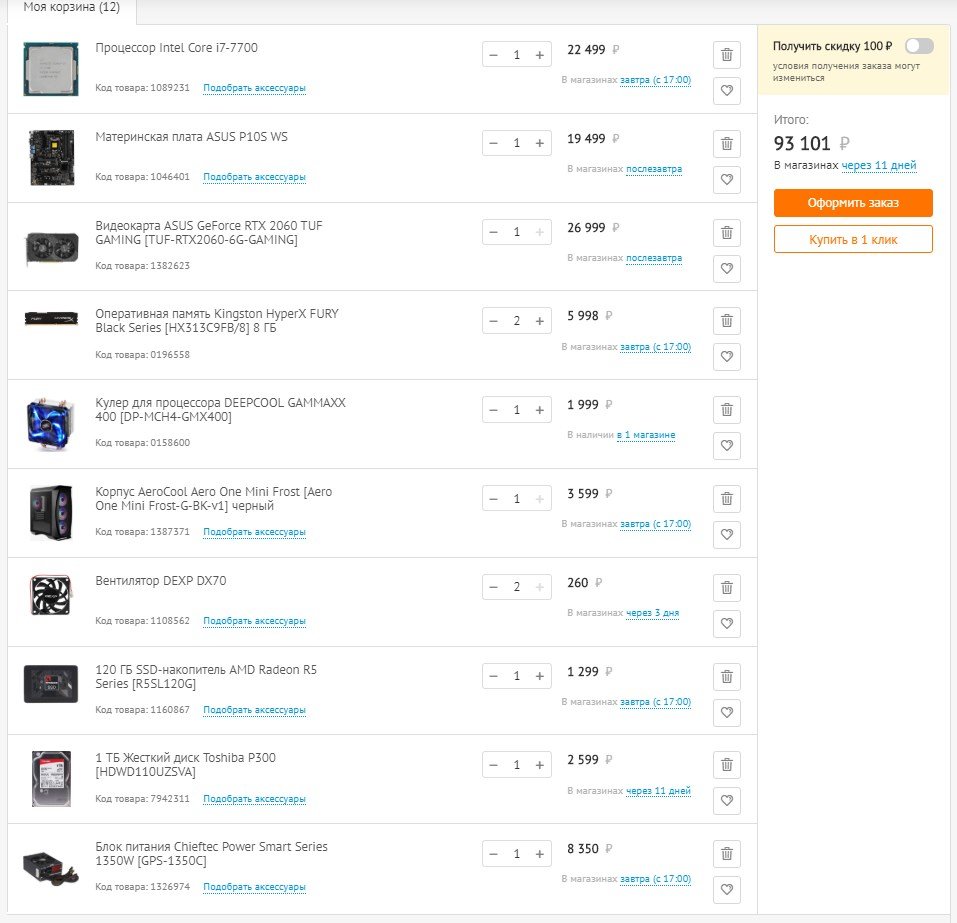
Task: Increase quantity of AMD Radeon R5 SSD
Action: pos(540,676)
